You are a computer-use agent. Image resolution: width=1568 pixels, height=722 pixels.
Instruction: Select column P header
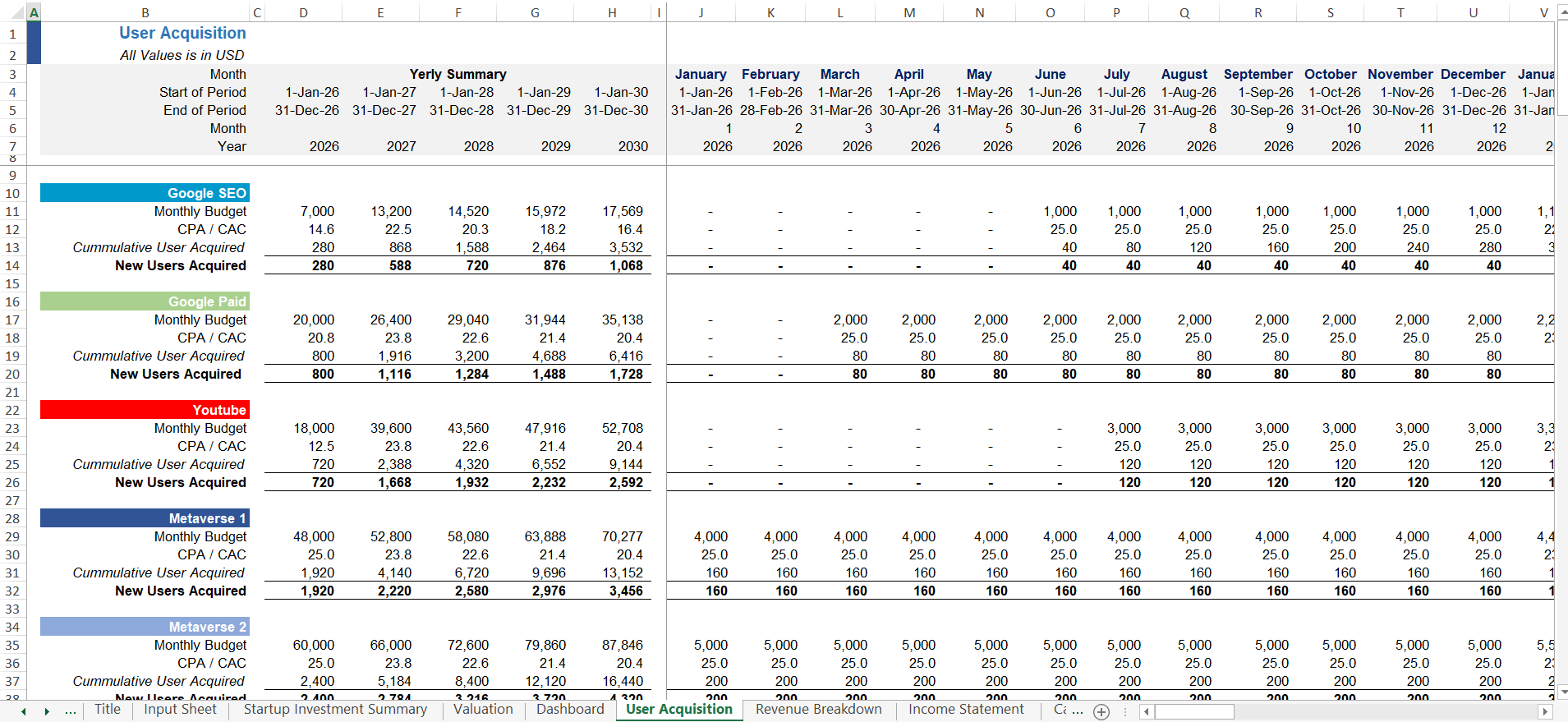1116,12
